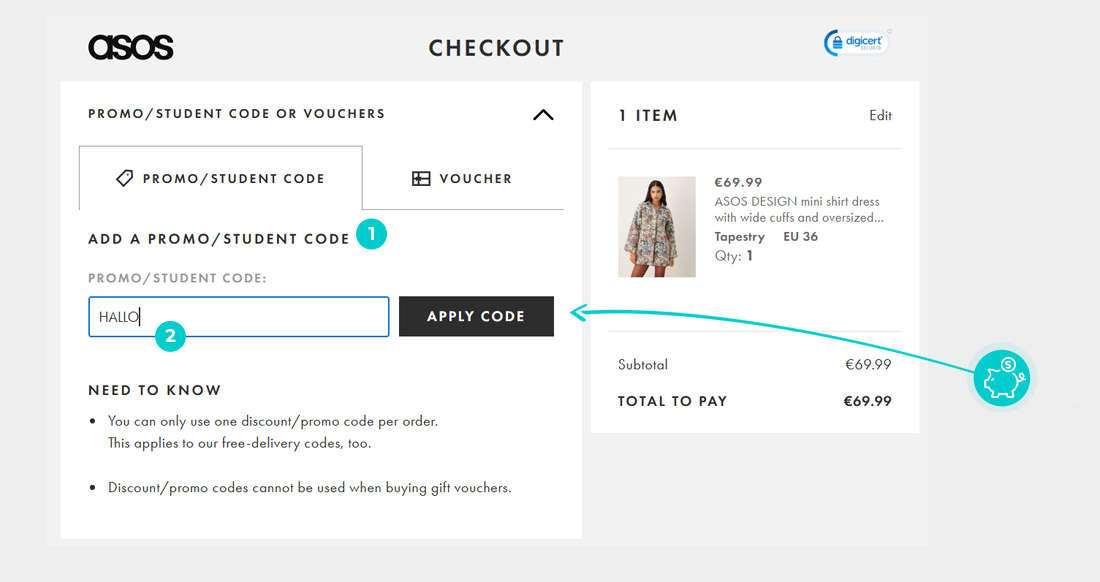Click the piggy bank savings icon

coord(1000,379)
